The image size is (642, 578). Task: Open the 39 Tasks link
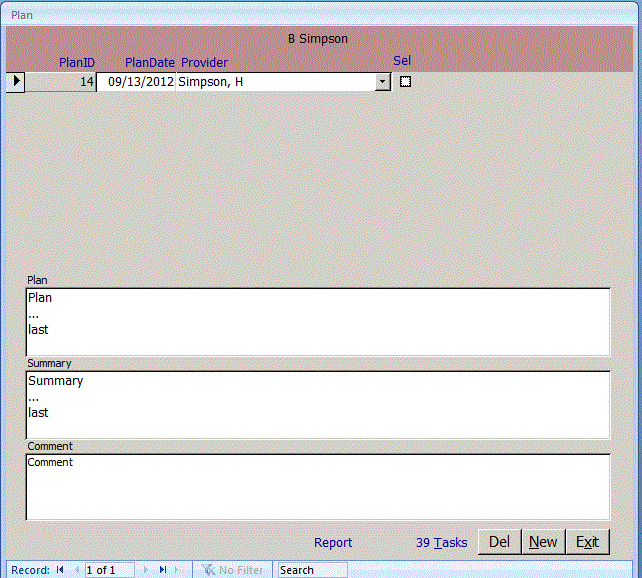[441, 542]
